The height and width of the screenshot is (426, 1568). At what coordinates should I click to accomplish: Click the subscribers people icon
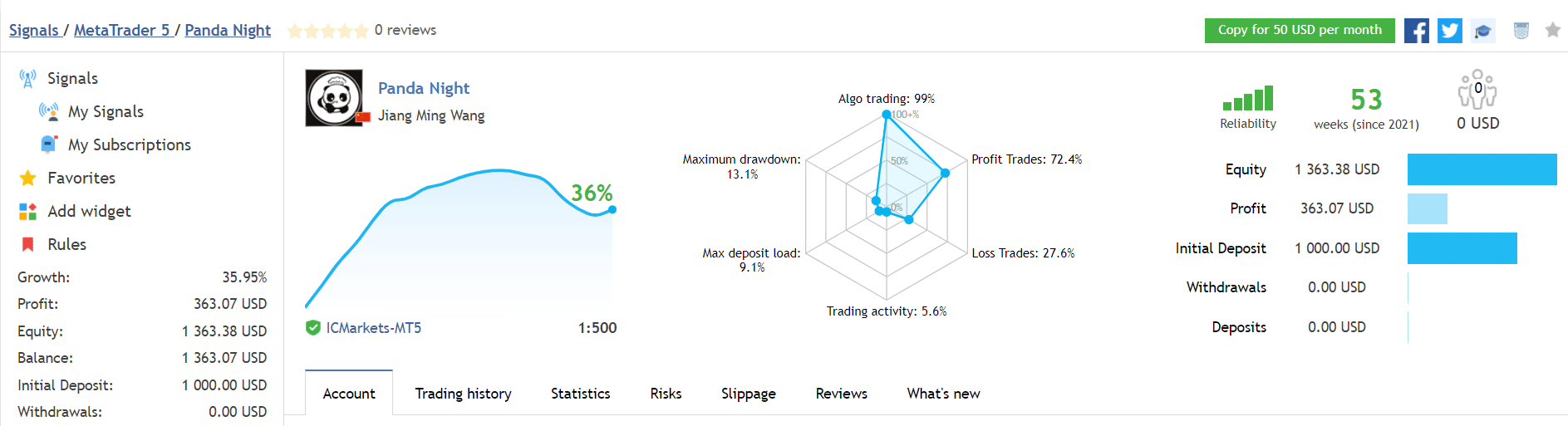[x=1477, y=90]
